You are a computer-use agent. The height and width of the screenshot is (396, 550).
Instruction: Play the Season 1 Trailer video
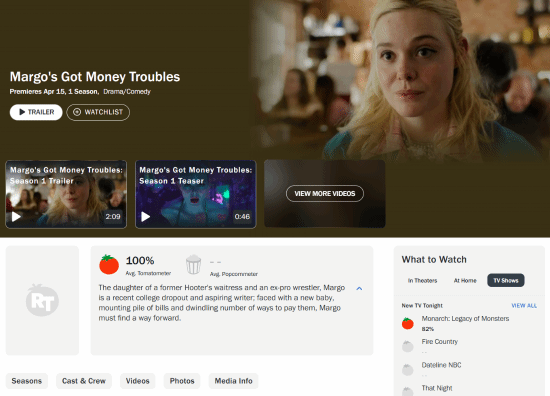point(66,194)
